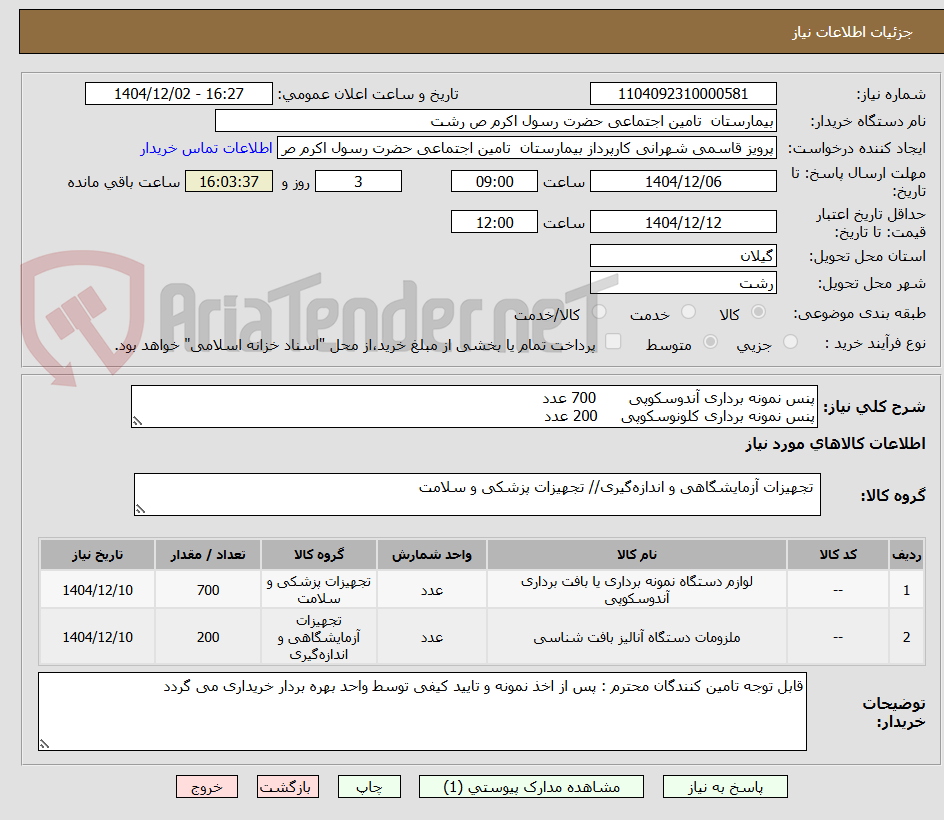The image size is (944, 820).
Task: Click row 2 group تجهیزات آزمایشگاهی و اندازه‌گیری
Action: click(319, 637)
